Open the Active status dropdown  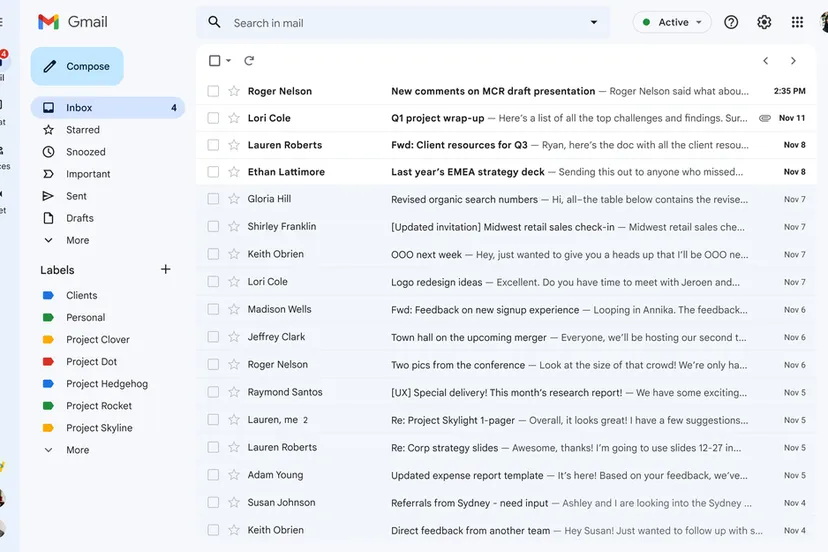tap(671, 22)
